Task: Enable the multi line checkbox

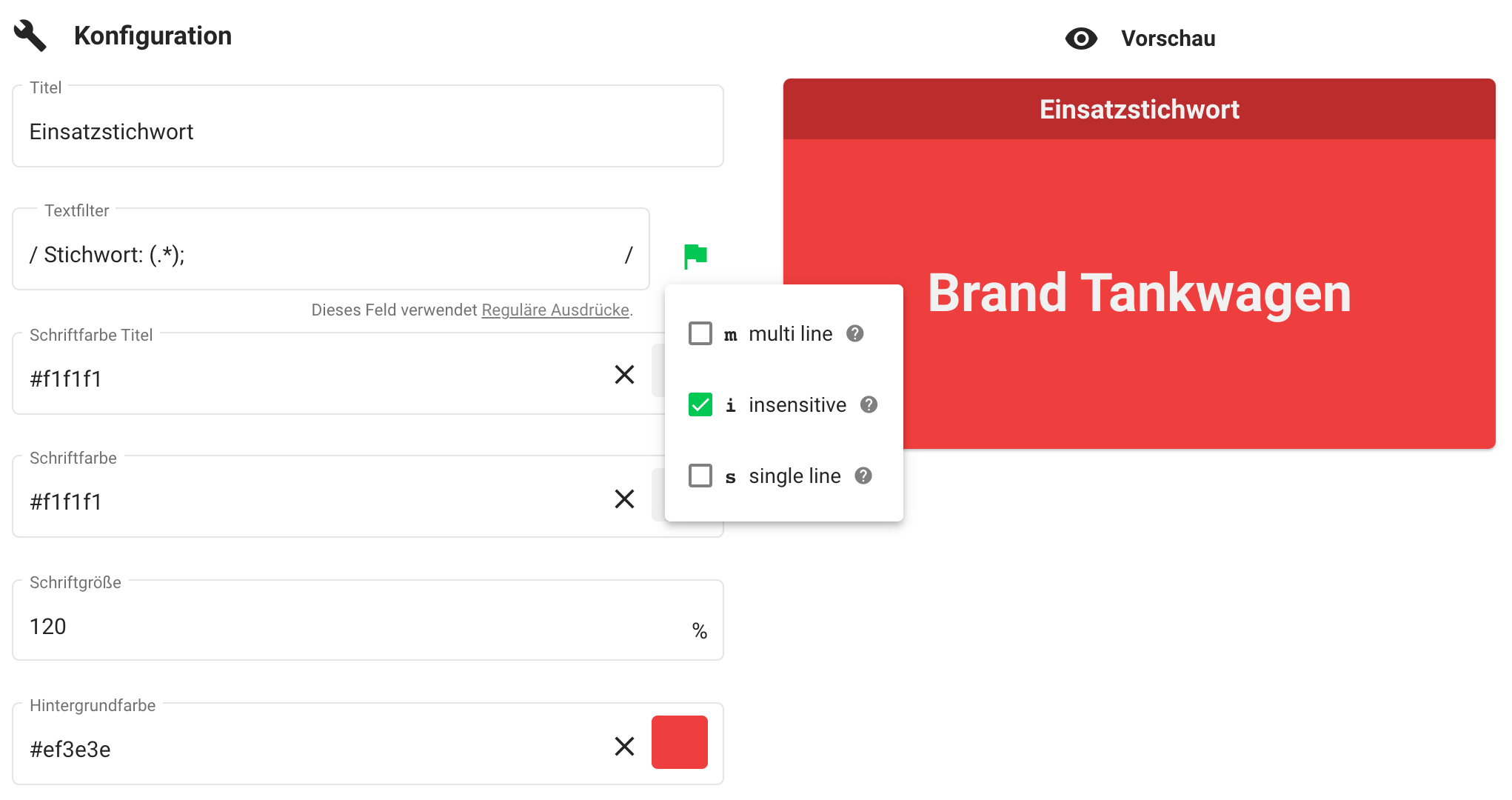Action: pyautogui.click(x=700, y=333)
